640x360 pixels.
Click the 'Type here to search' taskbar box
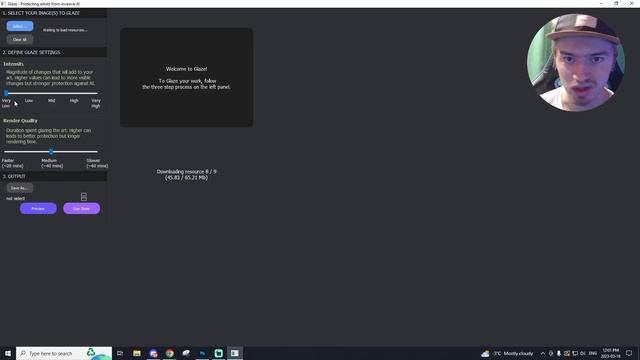tap(64, 353)
